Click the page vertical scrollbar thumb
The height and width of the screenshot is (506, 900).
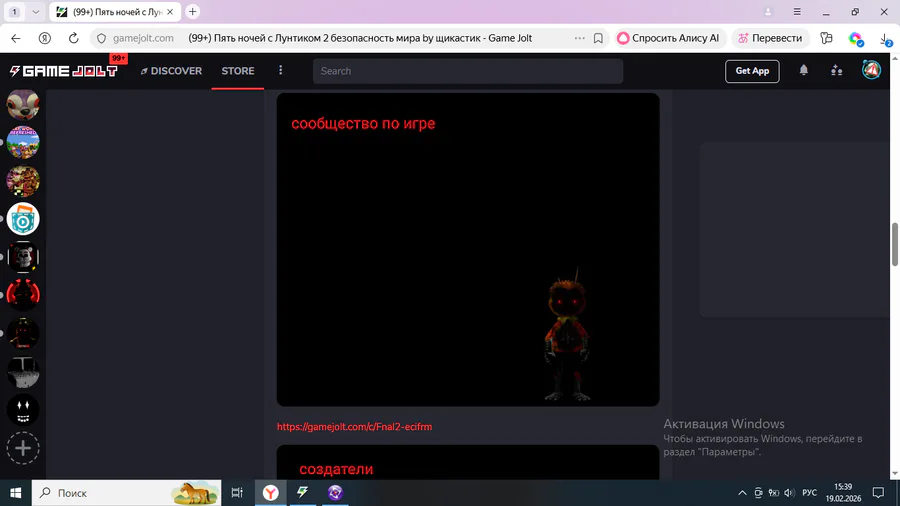click(x=895, y=244)
